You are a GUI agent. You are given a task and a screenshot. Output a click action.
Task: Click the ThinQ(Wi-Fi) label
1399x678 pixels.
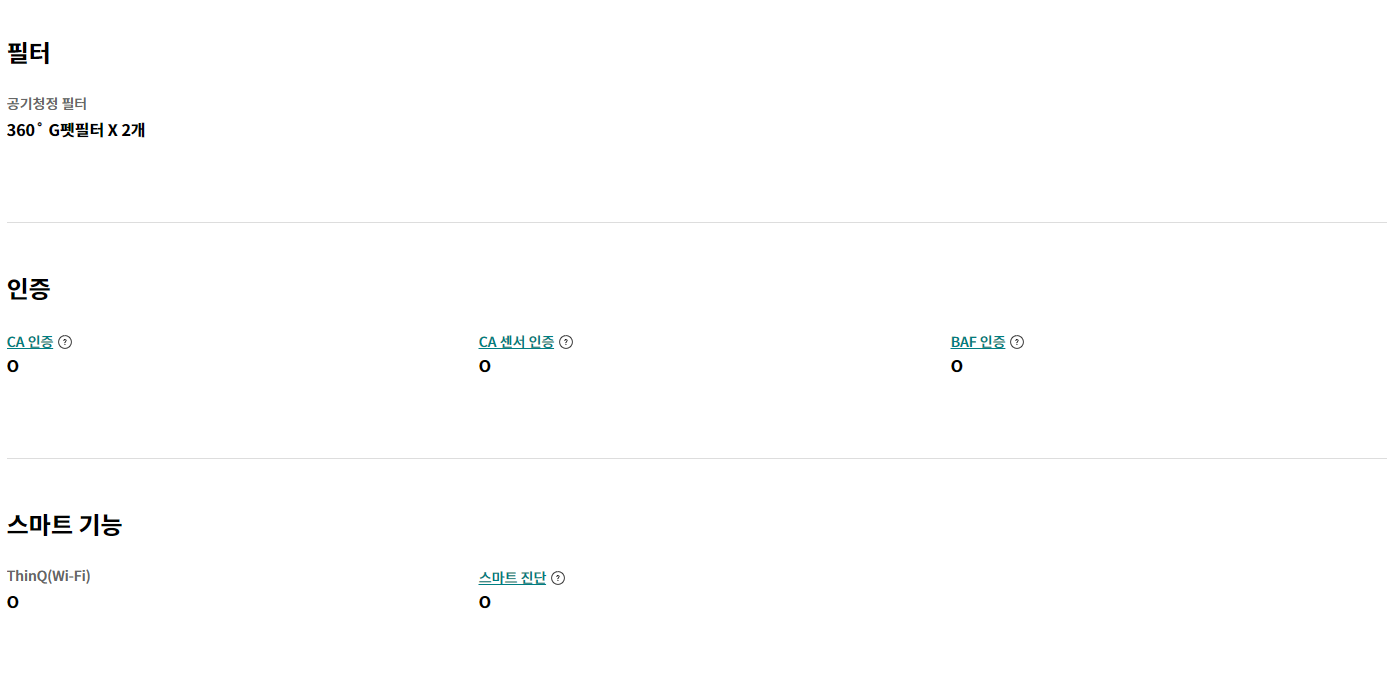pyautogui.click(x=48, y=576)
